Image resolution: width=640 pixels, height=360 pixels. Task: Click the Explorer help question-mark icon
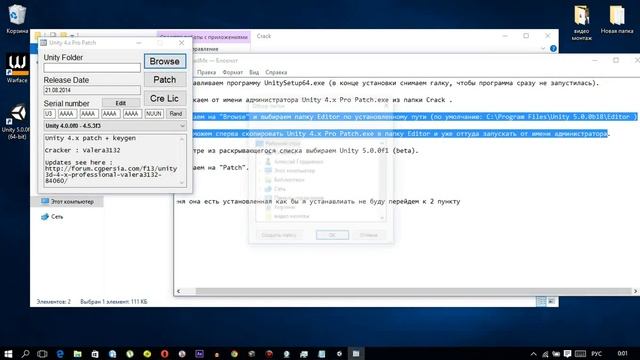point(553,49)
